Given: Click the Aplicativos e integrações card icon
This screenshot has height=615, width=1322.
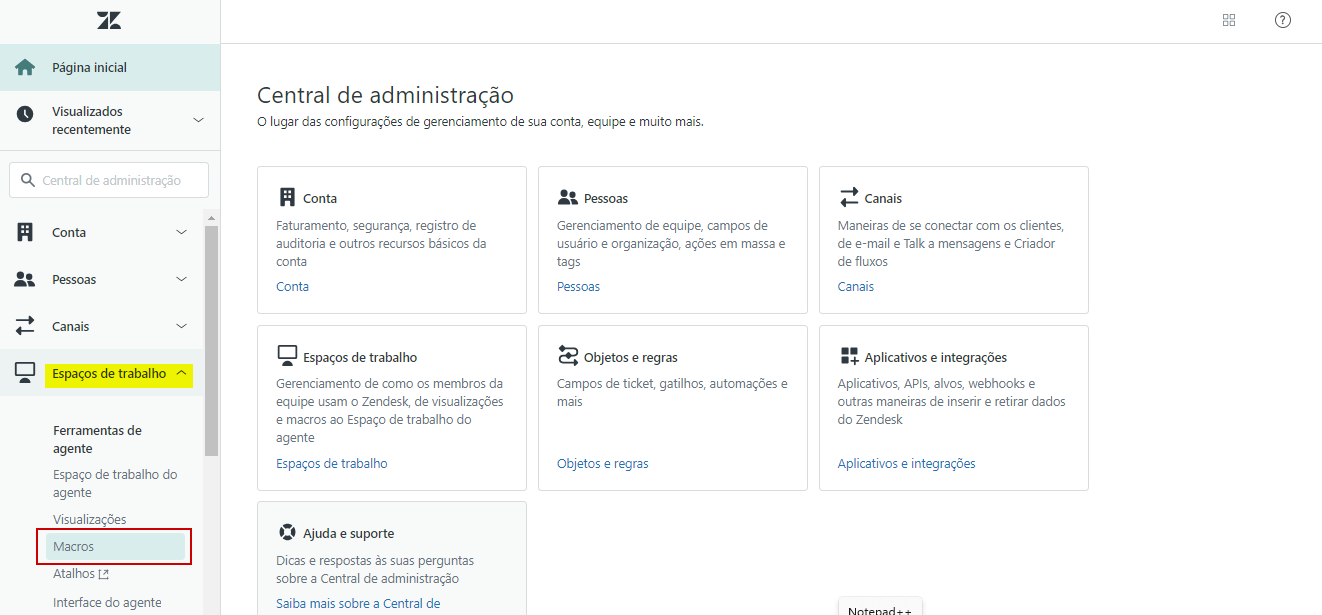Looking at the screenshot, I should coord(849,356).
